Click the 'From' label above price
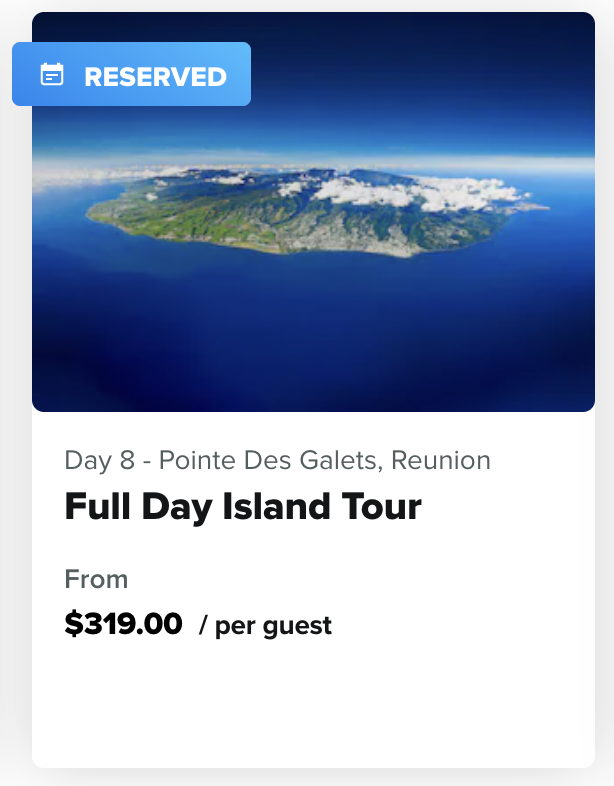This screenshot has width=614, height=786. coord(96,579)
